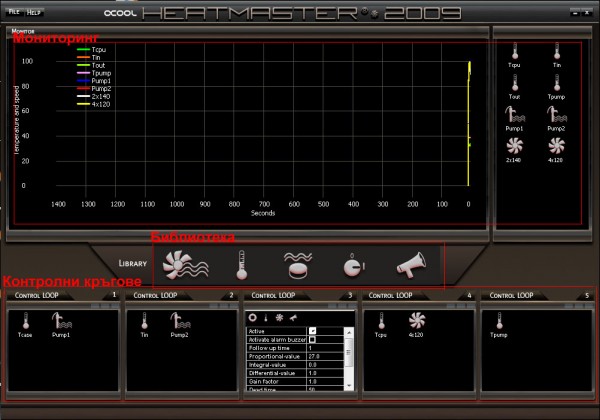Screen dimensions: 600x420
Task: Click the Control Loop 2 header
Action: coord(155,295)
